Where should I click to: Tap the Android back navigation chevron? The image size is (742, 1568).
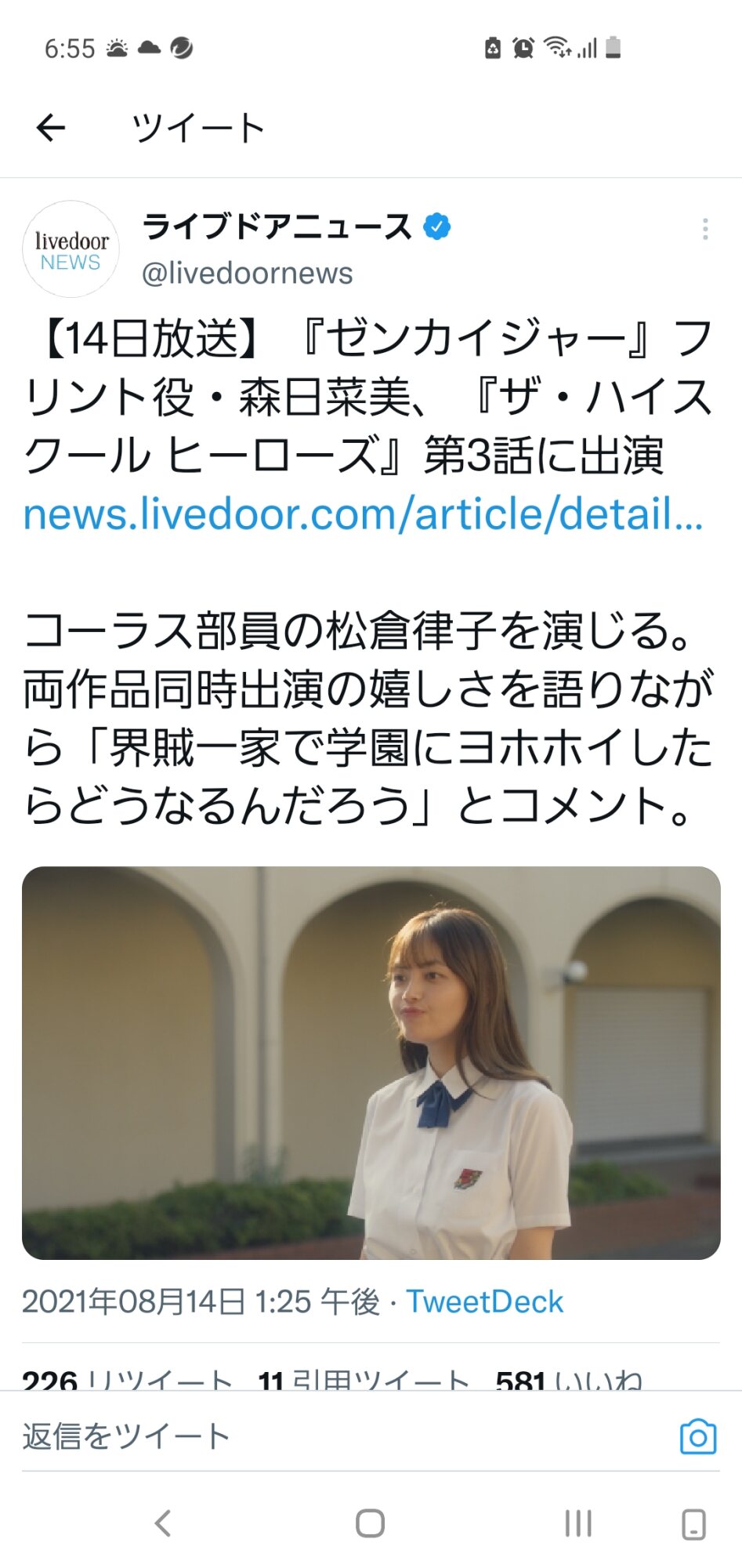click(162, 1523)
